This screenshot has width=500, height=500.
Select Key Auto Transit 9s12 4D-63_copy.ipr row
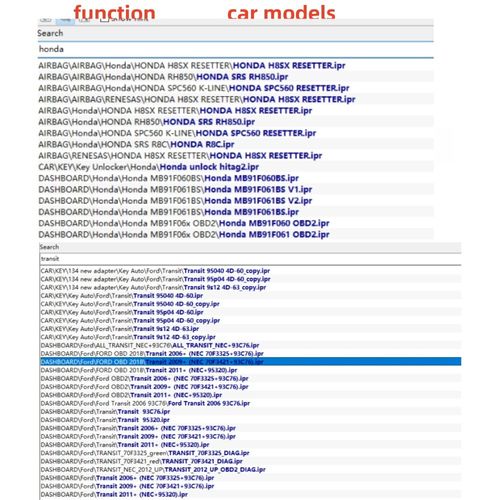pyautogui.click(x=250, y=337)
